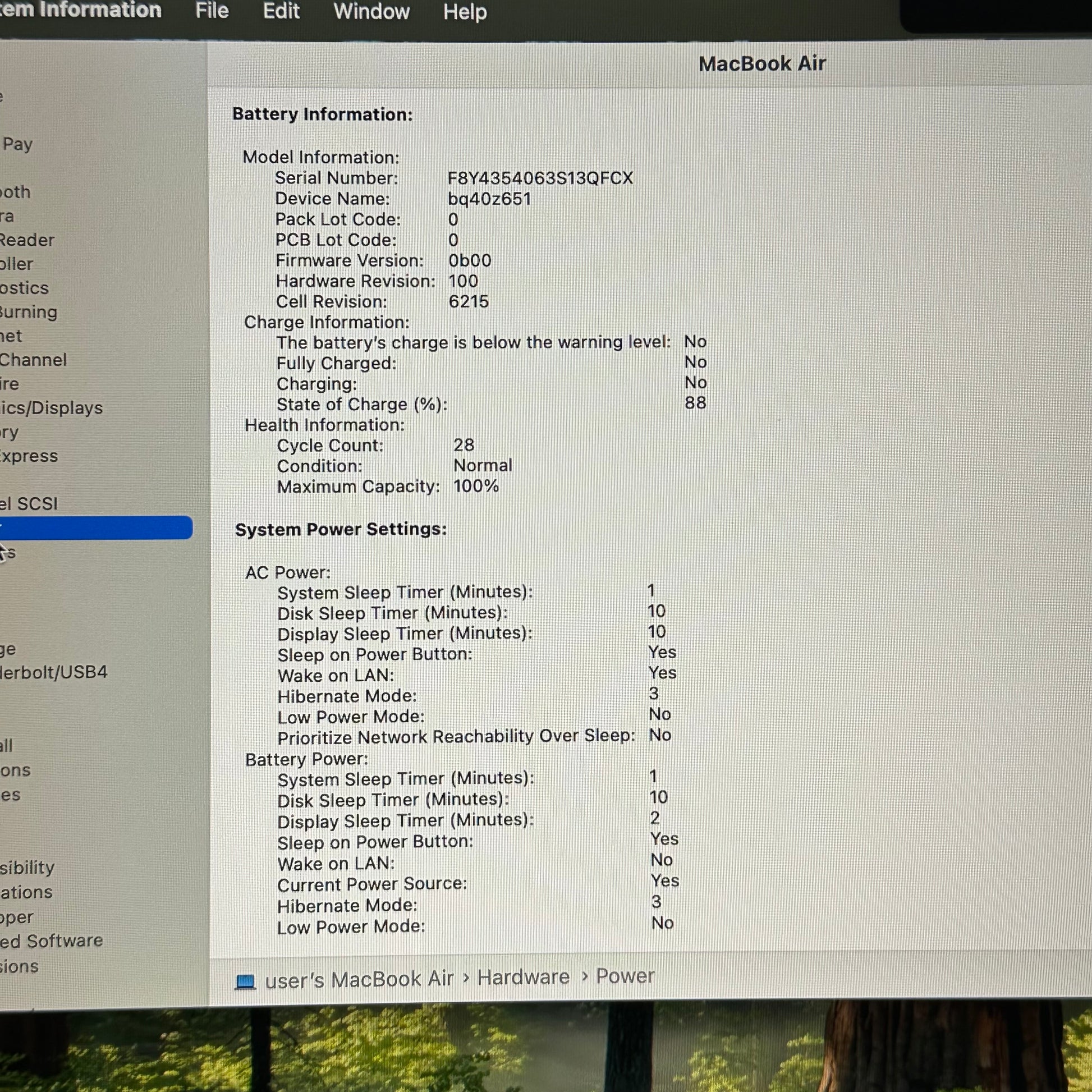
Task: Click the Cycle Count value 28
Action: (464, 445)
